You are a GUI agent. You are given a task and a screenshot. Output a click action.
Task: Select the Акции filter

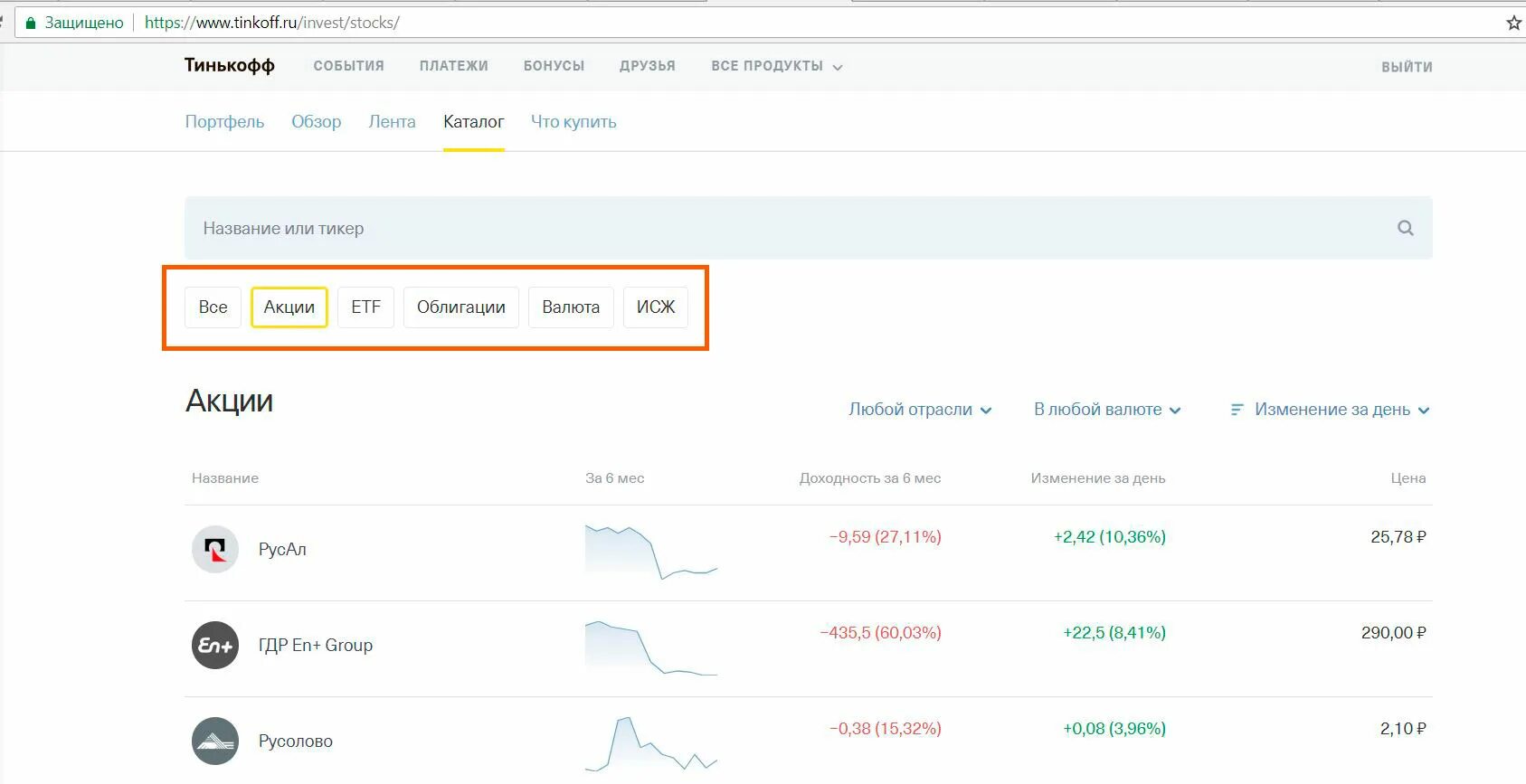click(x=289, y=307)
